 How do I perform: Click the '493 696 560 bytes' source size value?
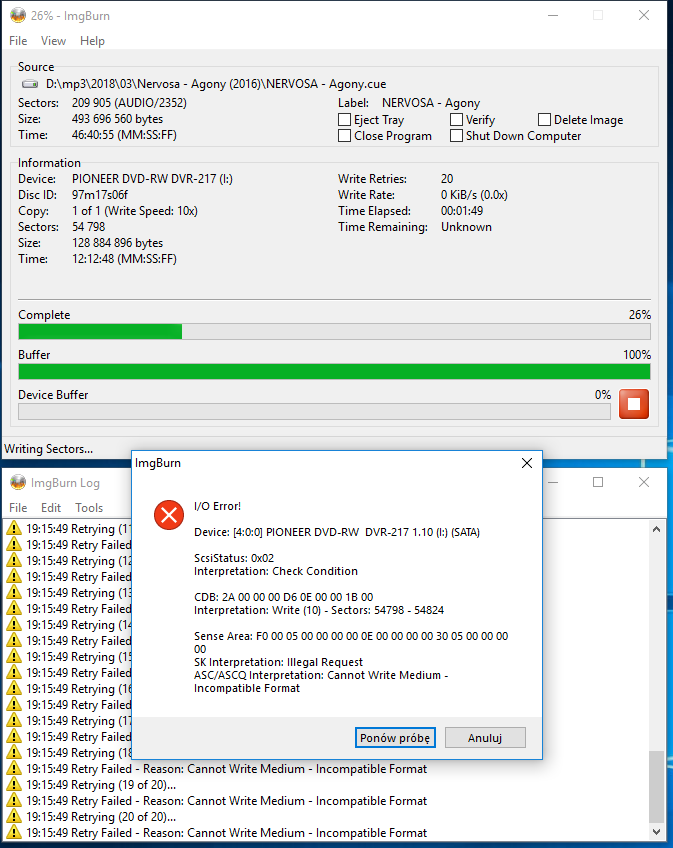[117, 119]
